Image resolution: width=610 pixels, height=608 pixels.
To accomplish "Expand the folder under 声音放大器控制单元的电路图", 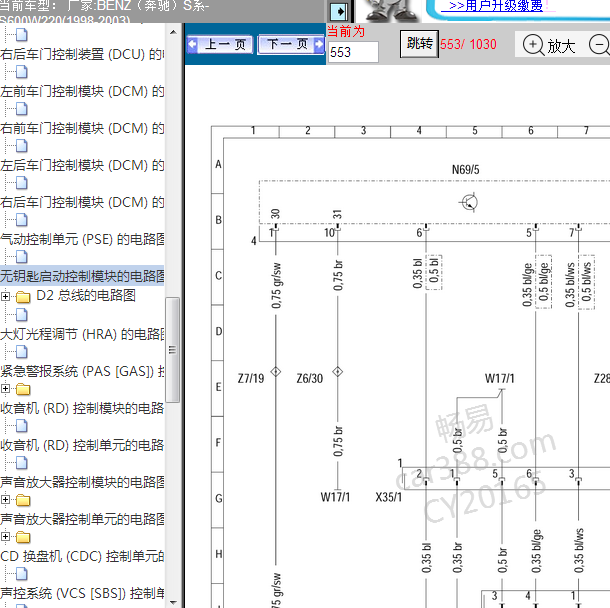I will tap(5, 536).
